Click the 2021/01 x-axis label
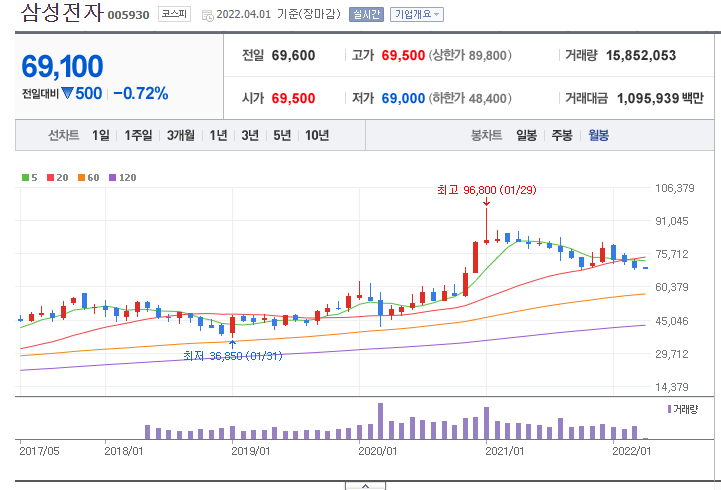The width and height of the screenshot is (721, 490). point(504,451)
